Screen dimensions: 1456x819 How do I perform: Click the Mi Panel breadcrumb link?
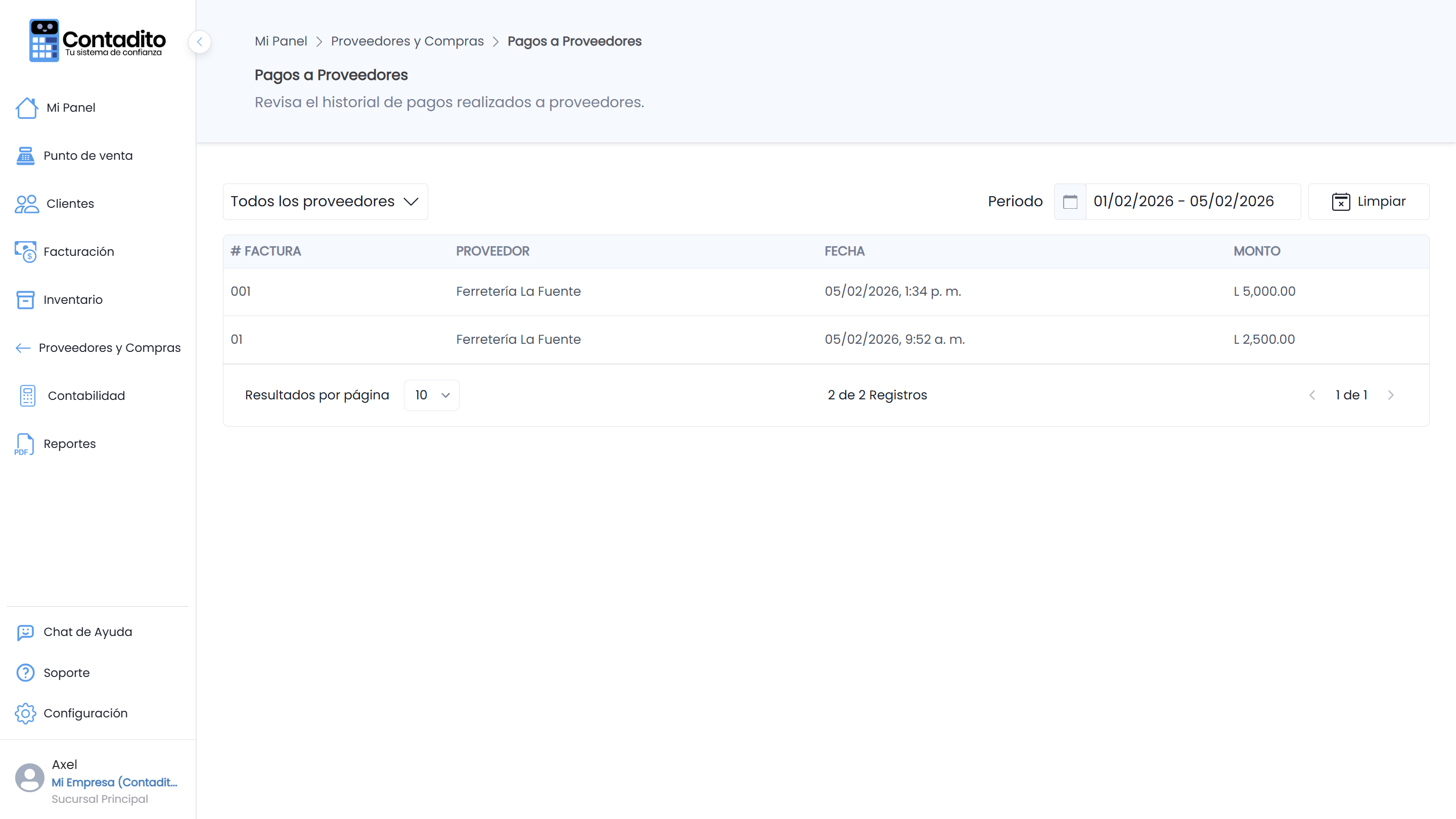[281, 41]
